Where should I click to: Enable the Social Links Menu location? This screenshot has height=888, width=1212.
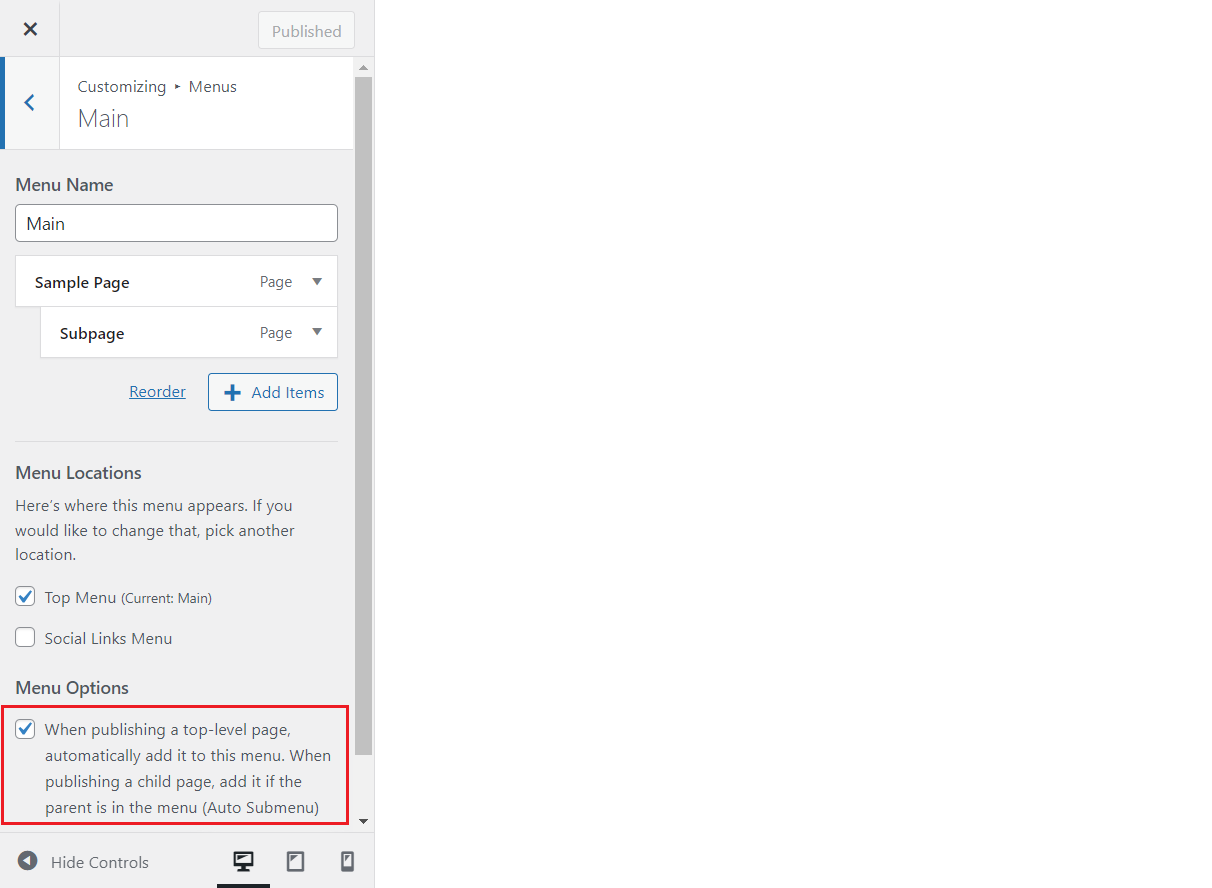[25, 637]
